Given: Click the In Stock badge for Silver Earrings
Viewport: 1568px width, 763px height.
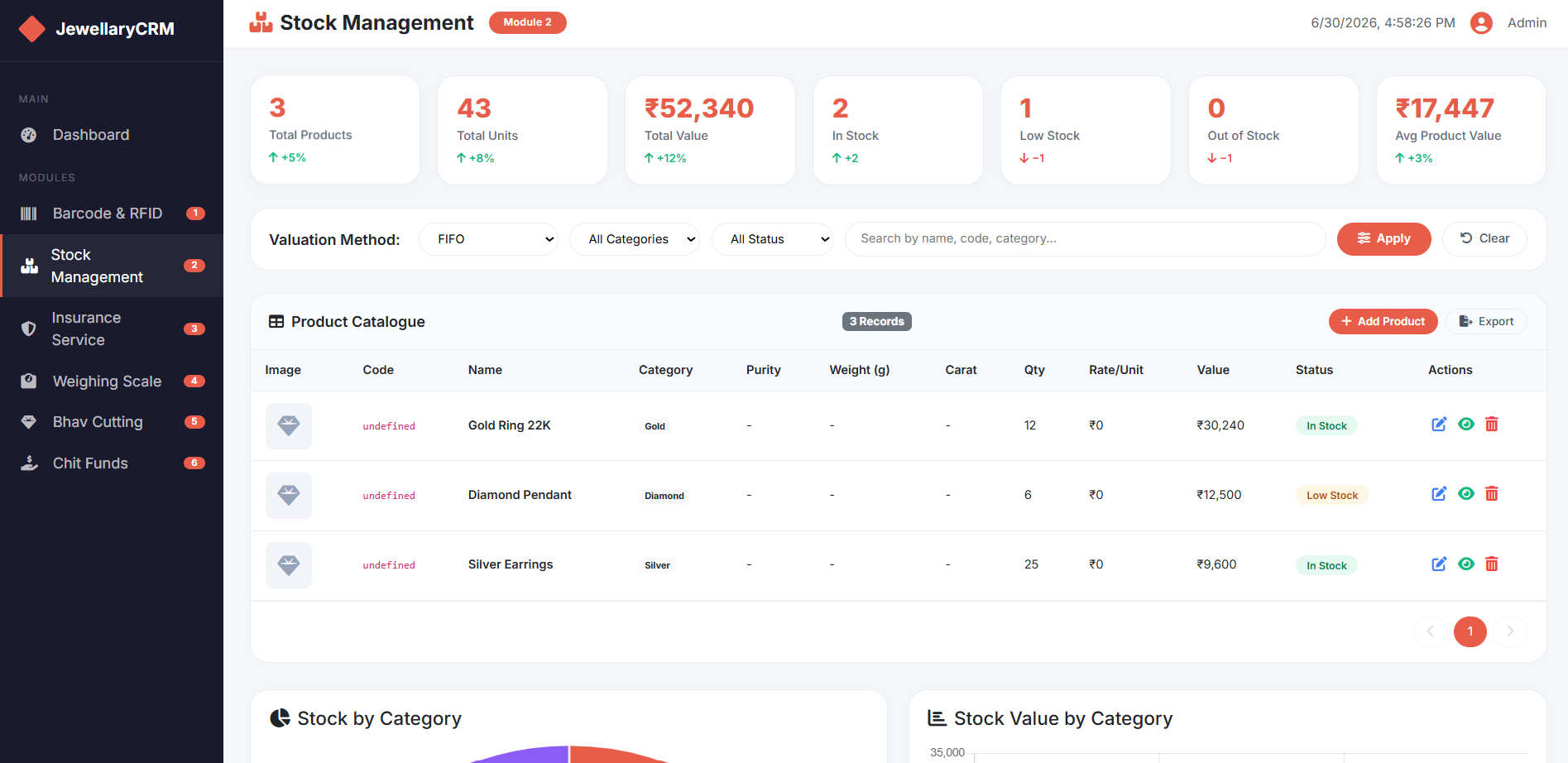Looking at the screenshot, I should (1326, 566).
